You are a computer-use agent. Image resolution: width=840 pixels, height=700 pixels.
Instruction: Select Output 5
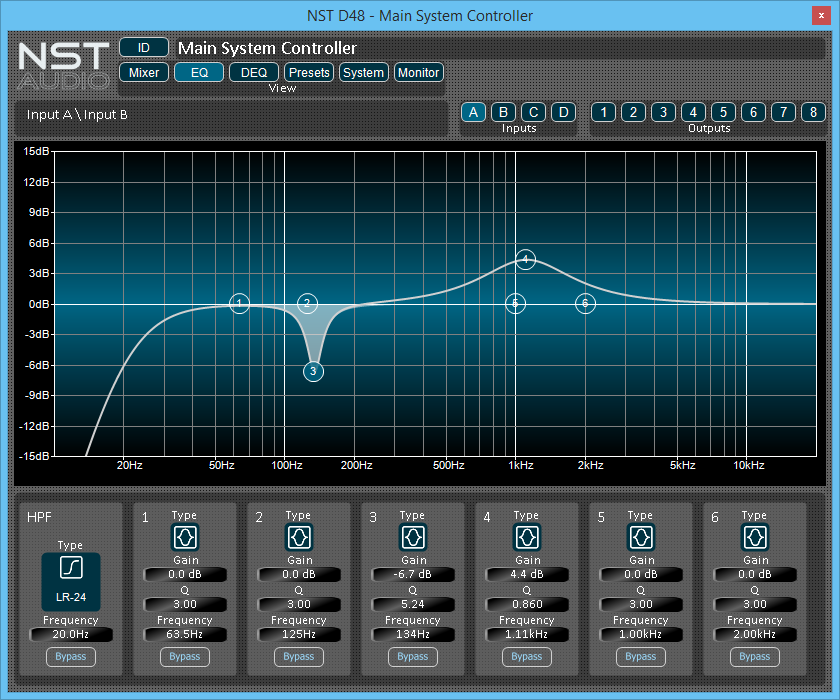coord(723,112)
